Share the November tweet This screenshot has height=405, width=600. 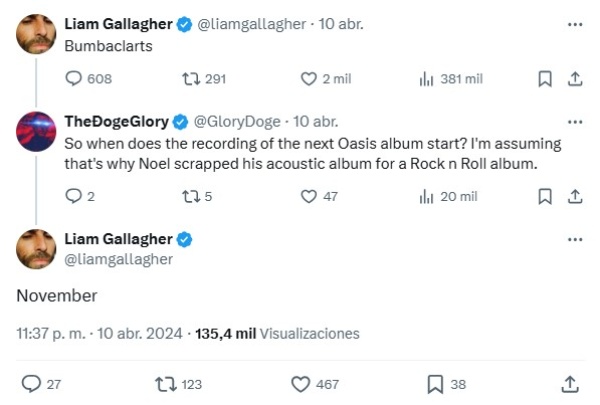(x=569, y=383)
